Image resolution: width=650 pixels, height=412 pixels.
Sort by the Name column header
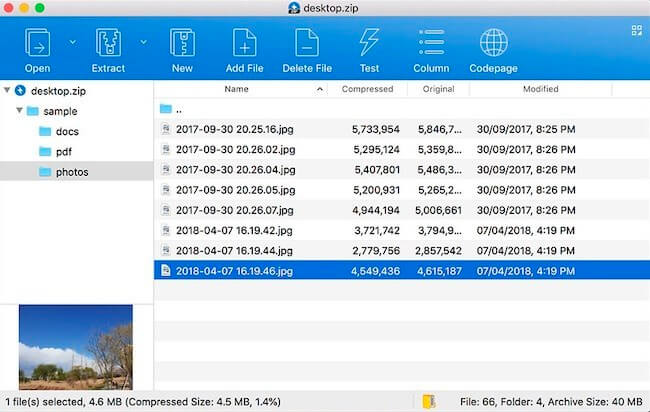coord(236,89)
